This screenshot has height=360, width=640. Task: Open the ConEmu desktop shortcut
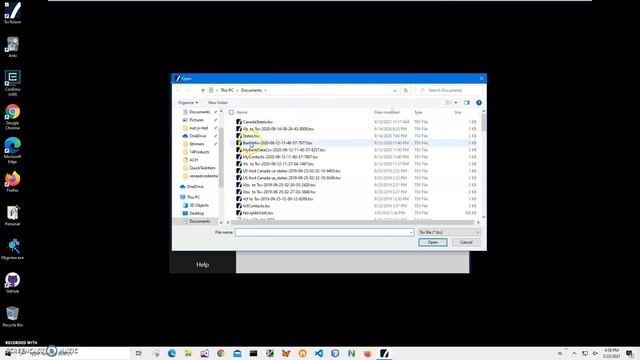pos(13,83)
